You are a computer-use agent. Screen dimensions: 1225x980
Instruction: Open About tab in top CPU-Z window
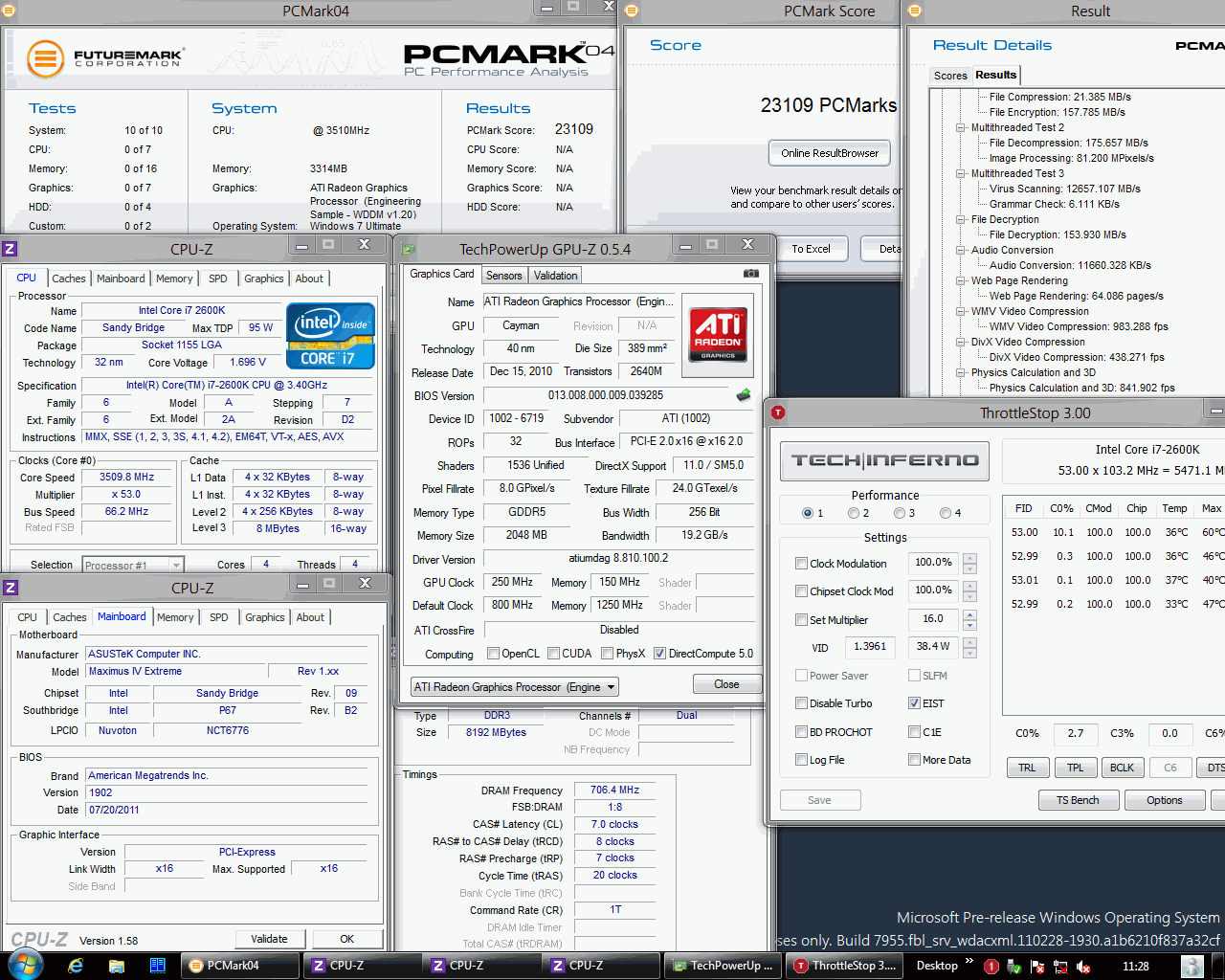[x=309, y=278]
